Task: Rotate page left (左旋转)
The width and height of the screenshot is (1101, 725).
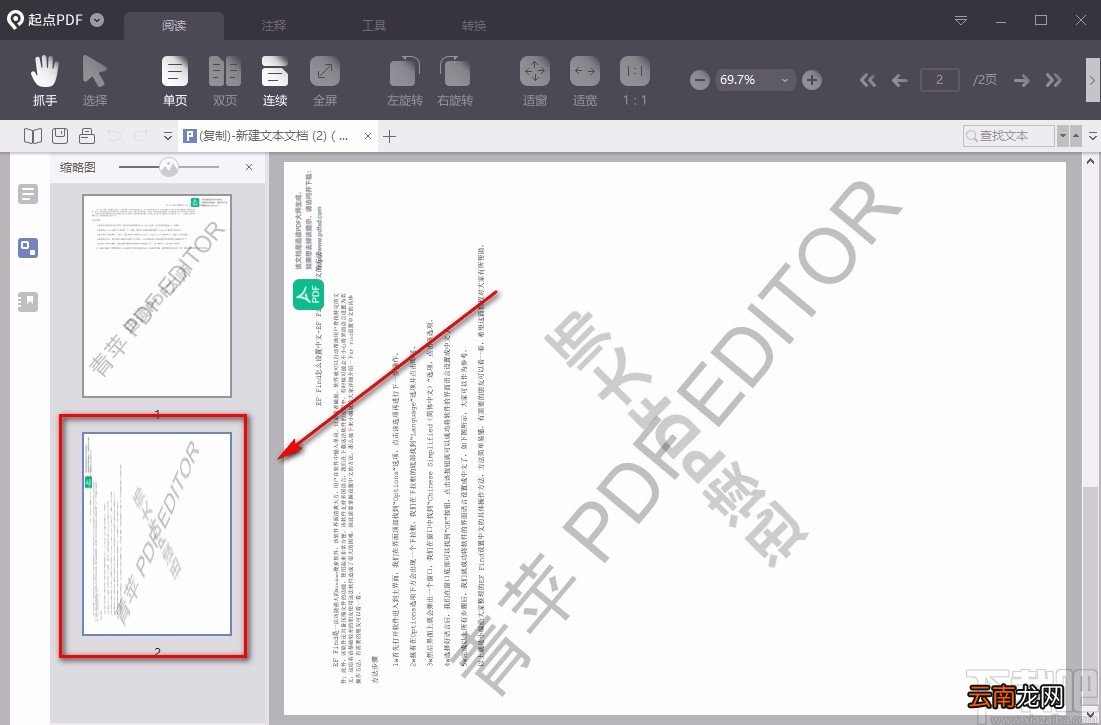Action: point(404,81)
